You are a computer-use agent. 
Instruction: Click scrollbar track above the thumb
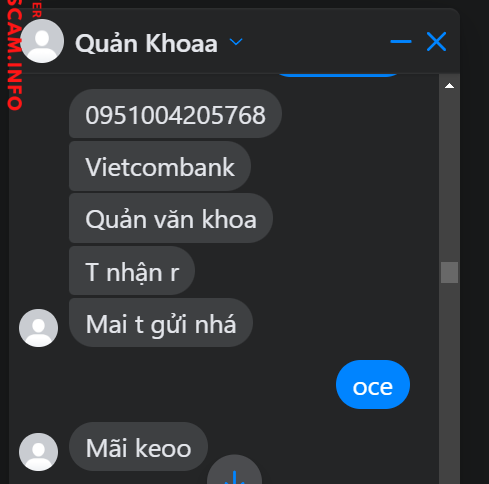click(x=449, y=177)
